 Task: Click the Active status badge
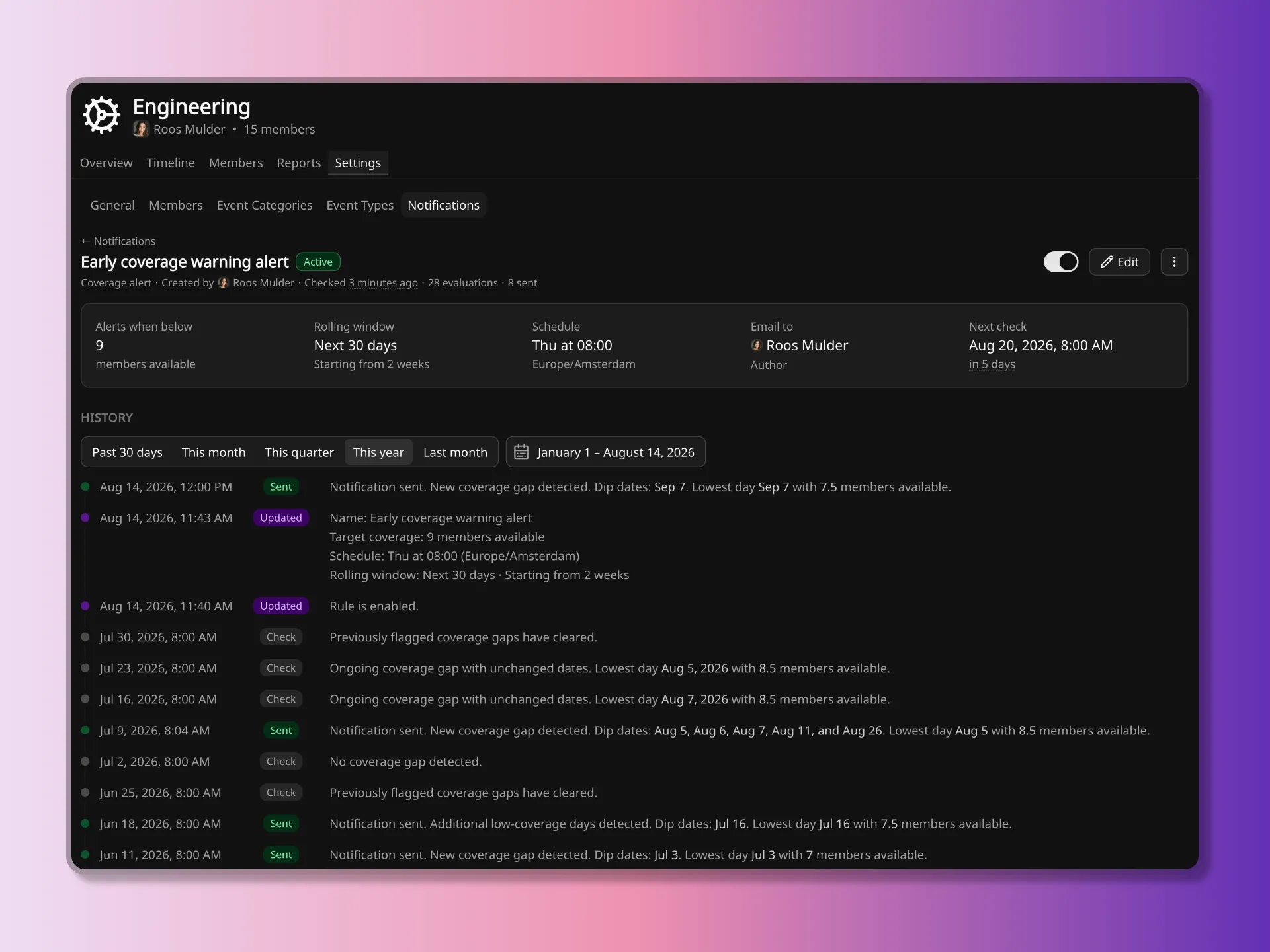pos(318,262)
